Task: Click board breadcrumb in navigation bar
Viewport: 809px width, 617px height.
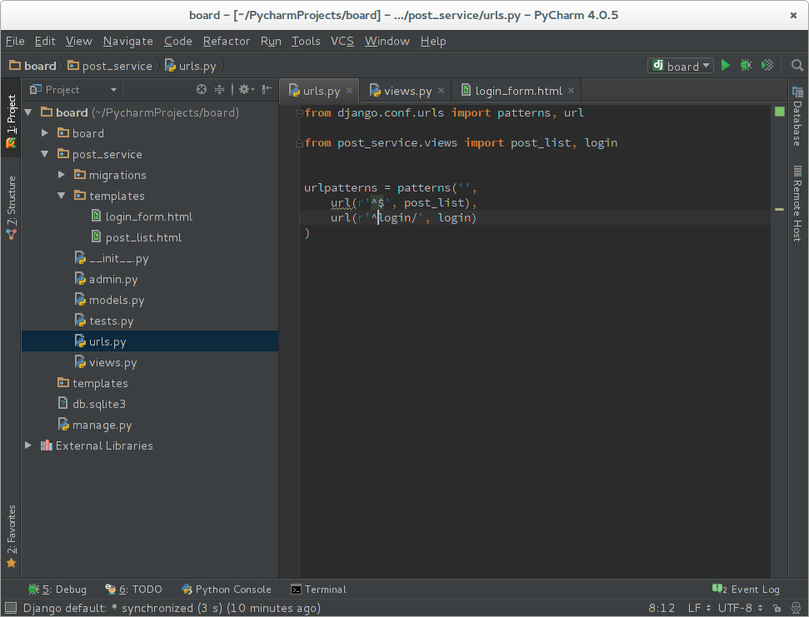Action: pyautogui.click(x=33, y=66)
